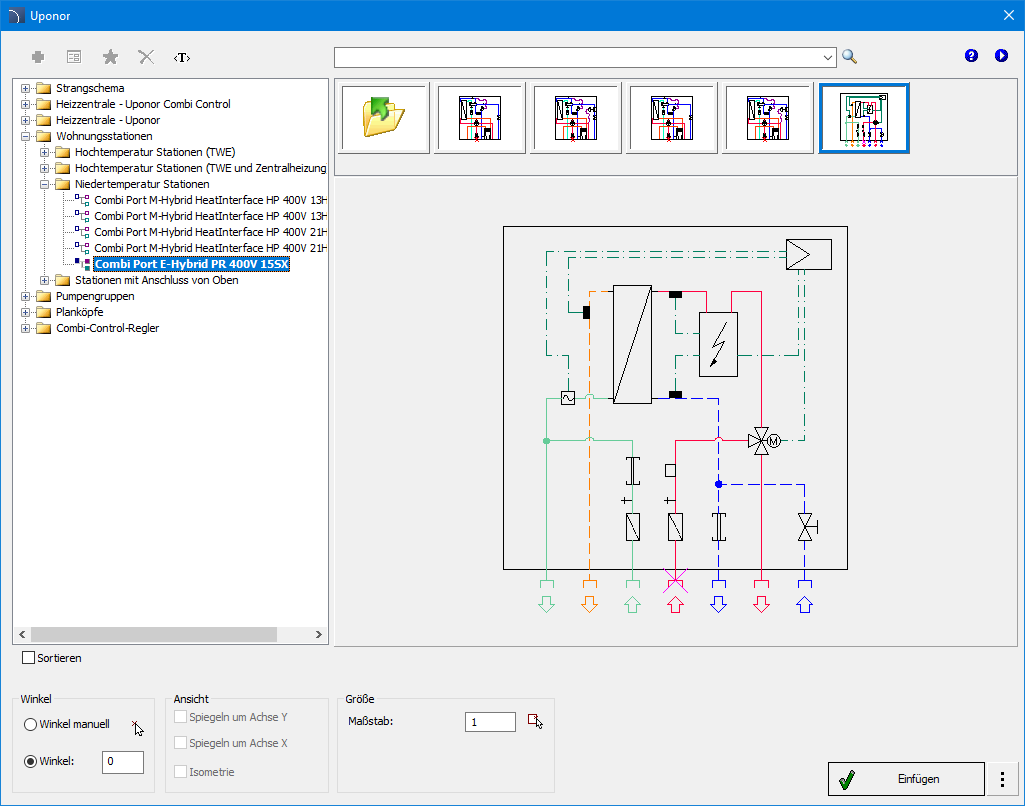The height and width of the screenshot is (806, 1025).
Task: Click the <T> text icon
Action: (x=182, y=57)
